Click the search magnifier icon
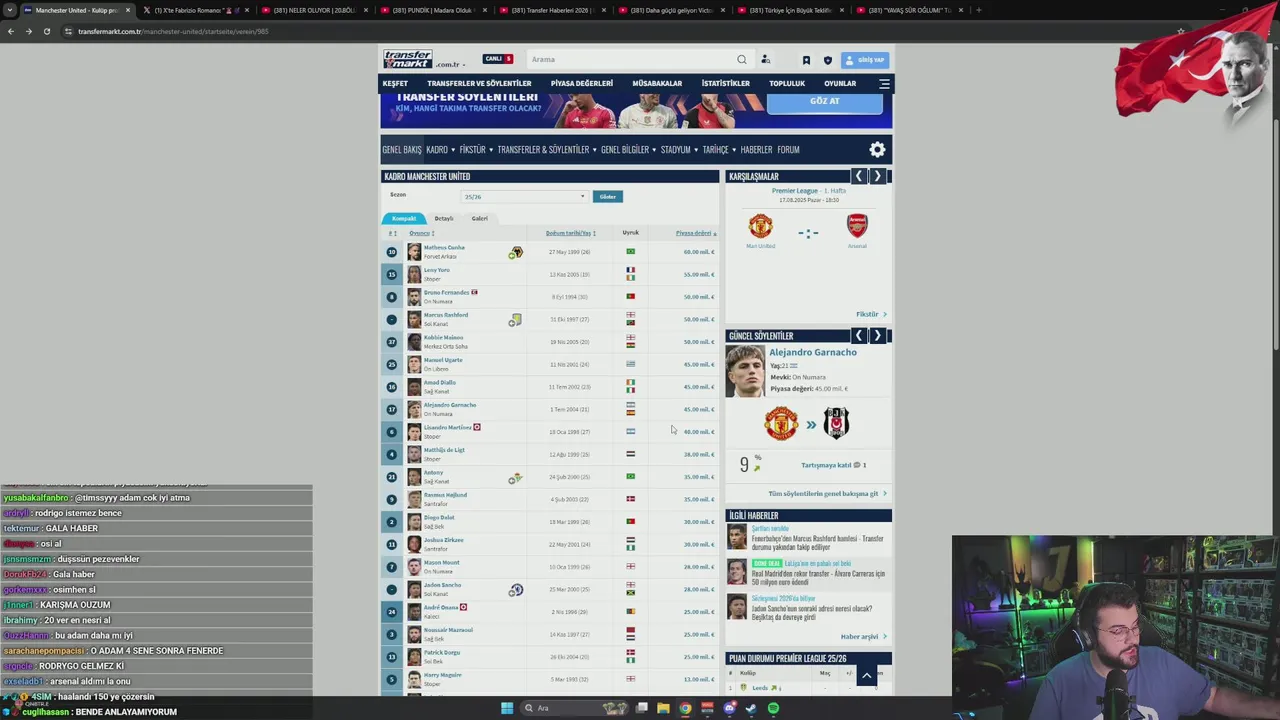The width and height of the screenshot is (1280, 720). pos(741,59)
